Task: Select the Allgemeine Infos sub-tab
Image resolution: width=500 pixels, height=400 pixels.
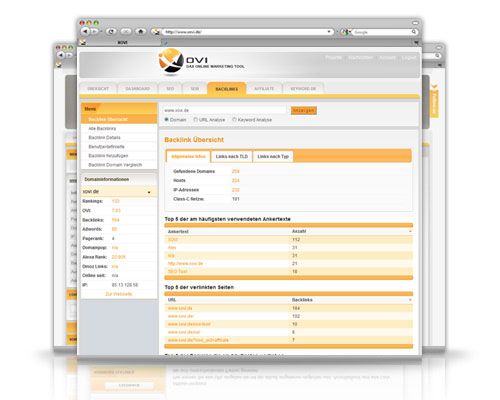Action: pos(188,156)
